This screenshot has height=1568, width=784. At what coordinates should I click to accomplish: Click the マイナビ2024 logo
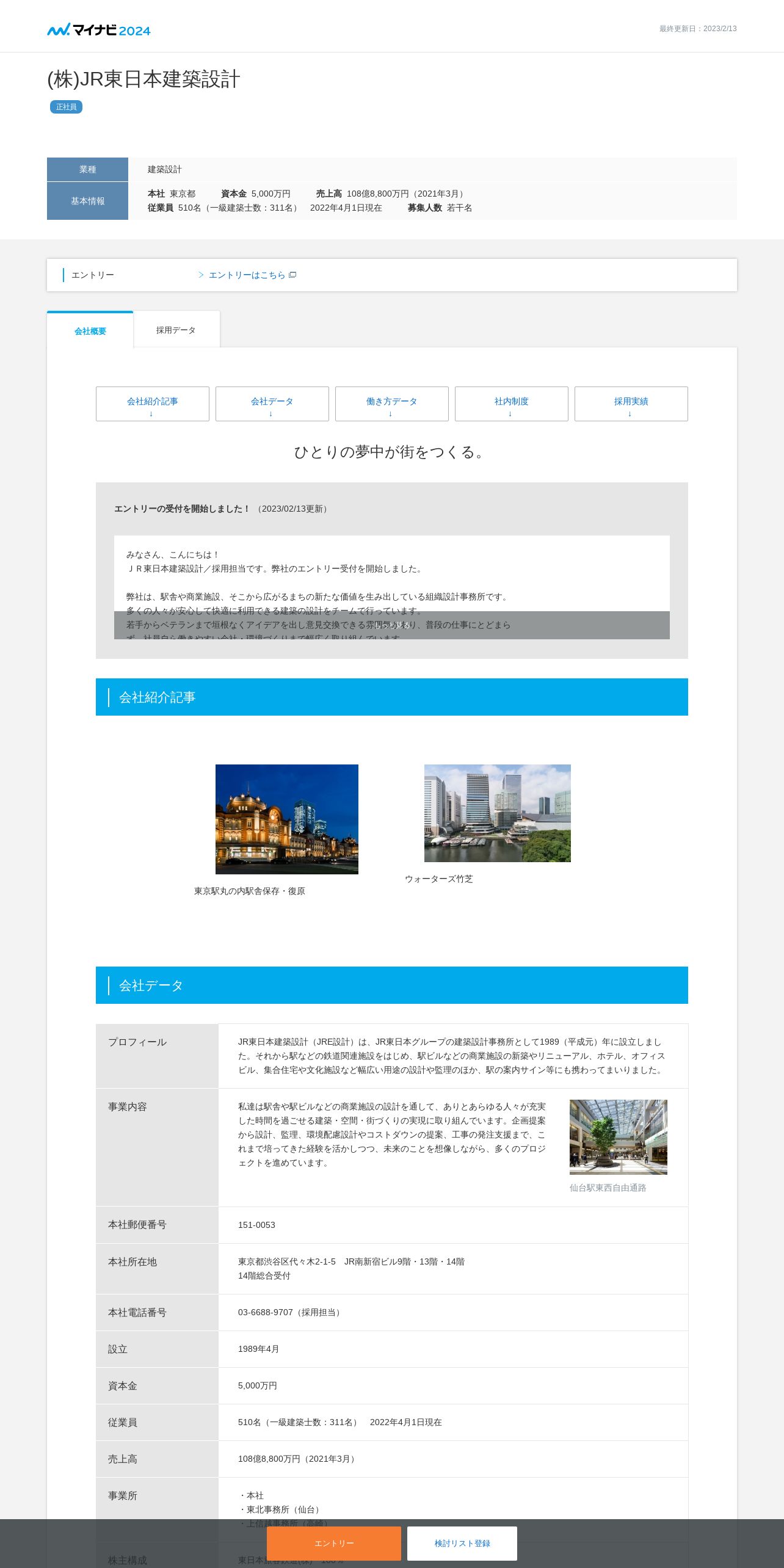99,29
